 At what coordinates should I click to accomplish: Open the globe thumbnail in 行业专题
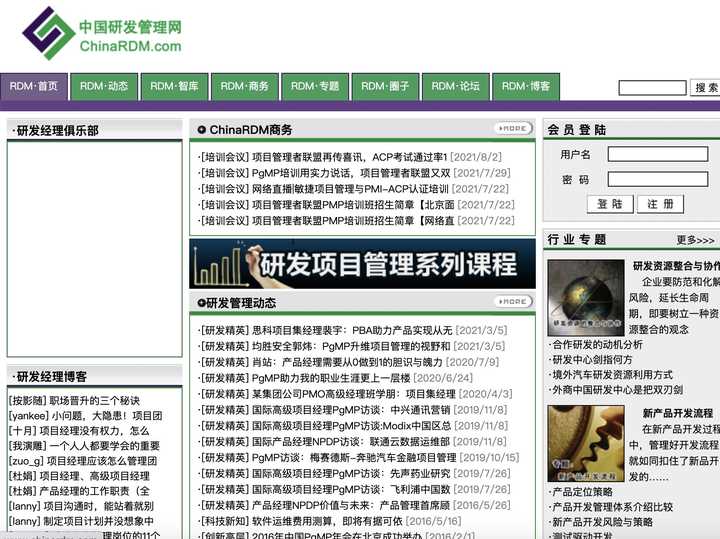click(586, 298)
